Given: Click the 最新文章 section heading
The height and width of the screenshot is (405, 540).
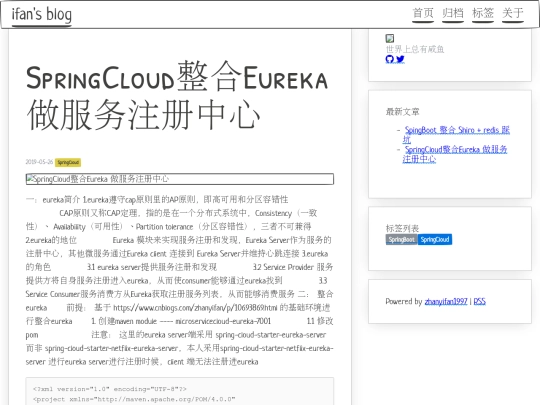Looking at the screenshot, I should point(402,112).
